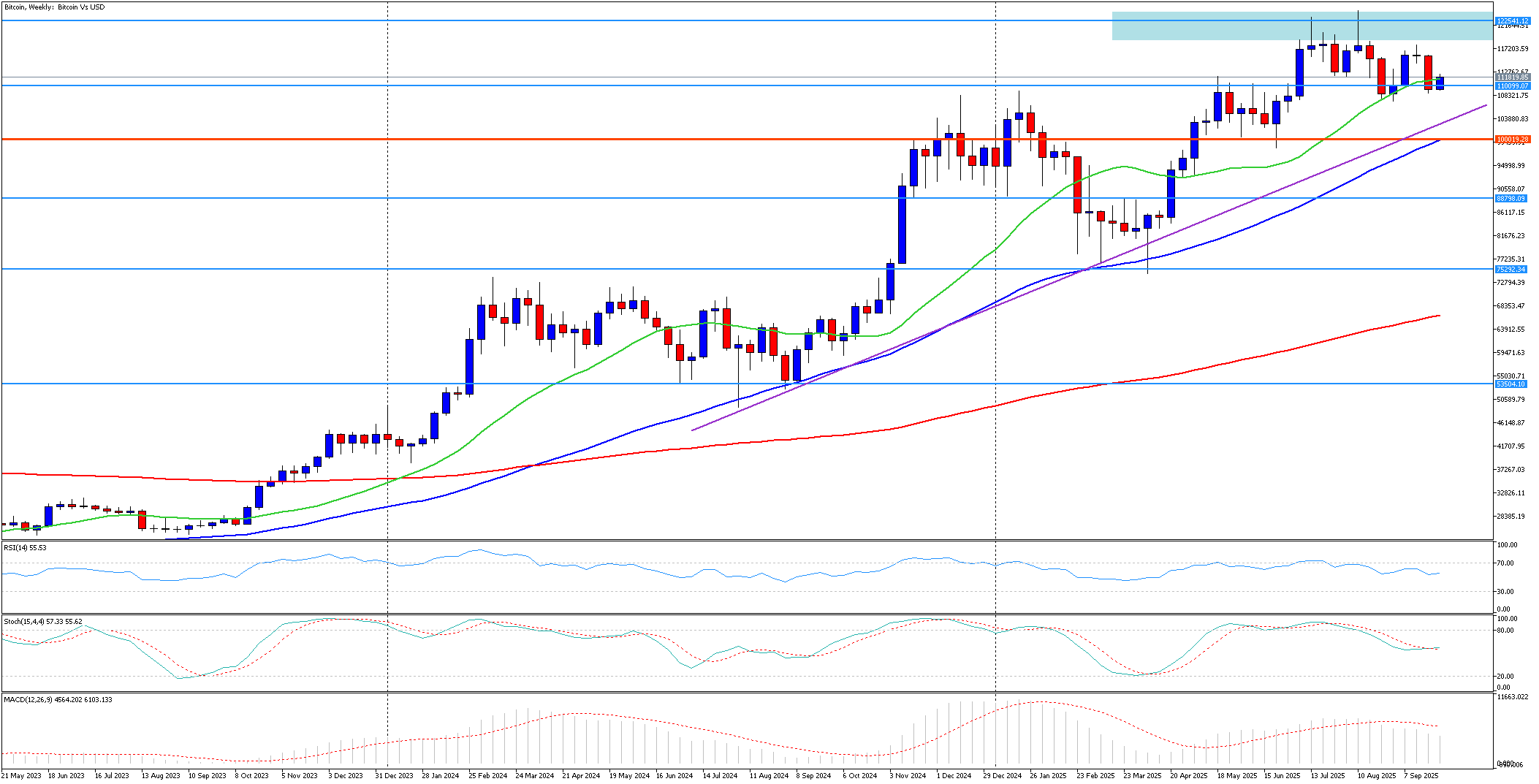
Task: Select the 75292.34 price level tag
Action: [1510, 269]
